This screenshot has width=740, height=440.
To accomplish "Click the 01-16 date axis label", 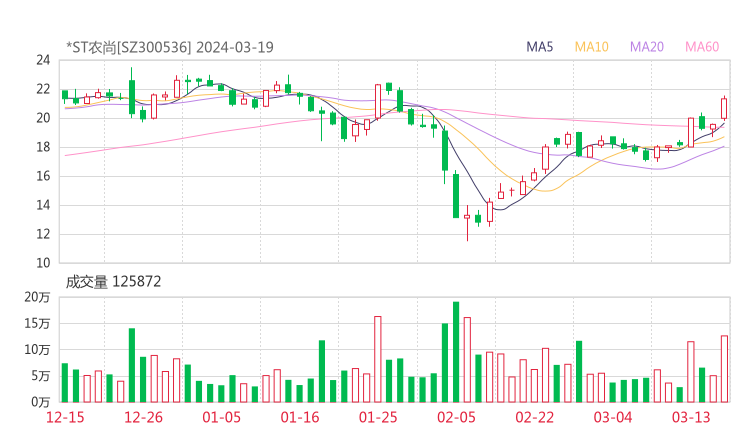I will (300, 417).
